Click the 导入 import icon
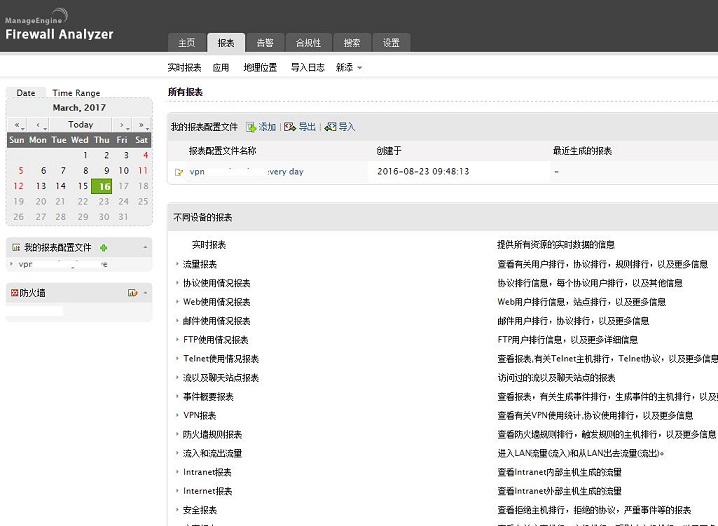718x526 pixels. 331,127
